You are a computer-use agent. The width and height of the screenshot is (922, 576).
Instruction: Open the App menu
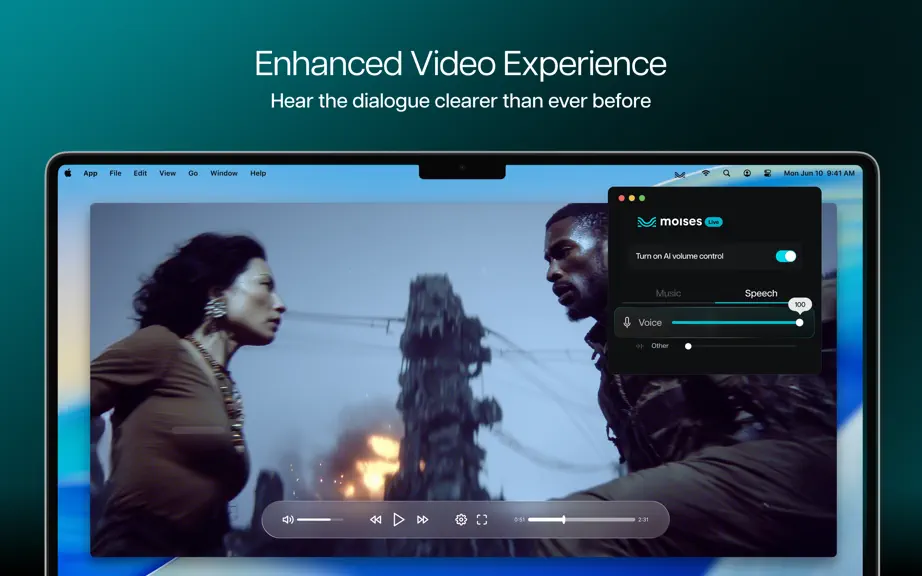[x=90, y=173]
